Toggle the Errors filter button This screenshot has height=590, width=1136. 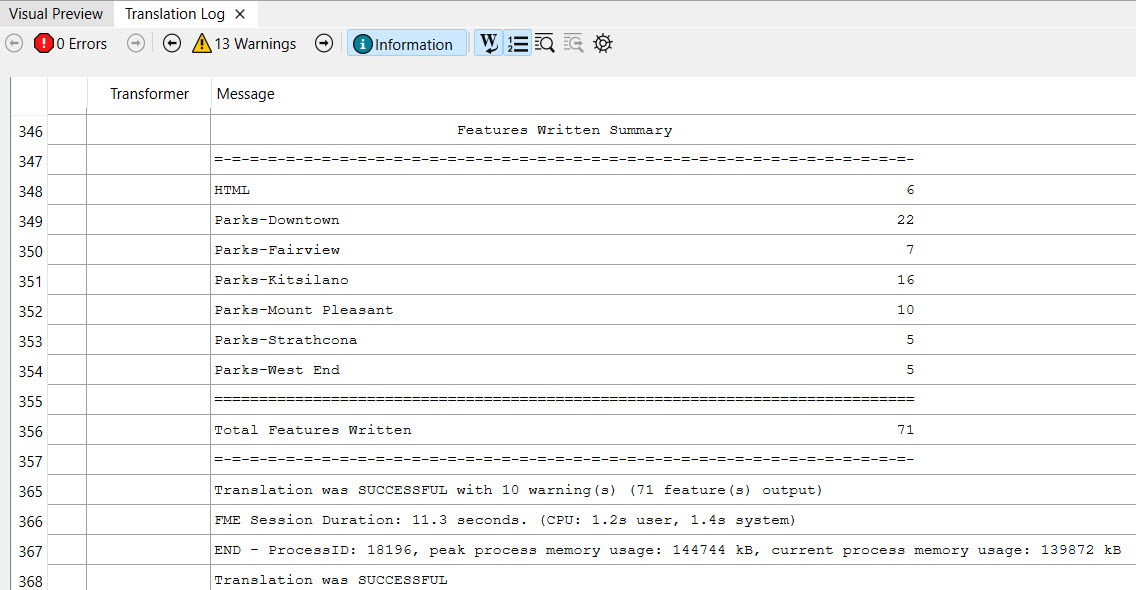(70, 44)
